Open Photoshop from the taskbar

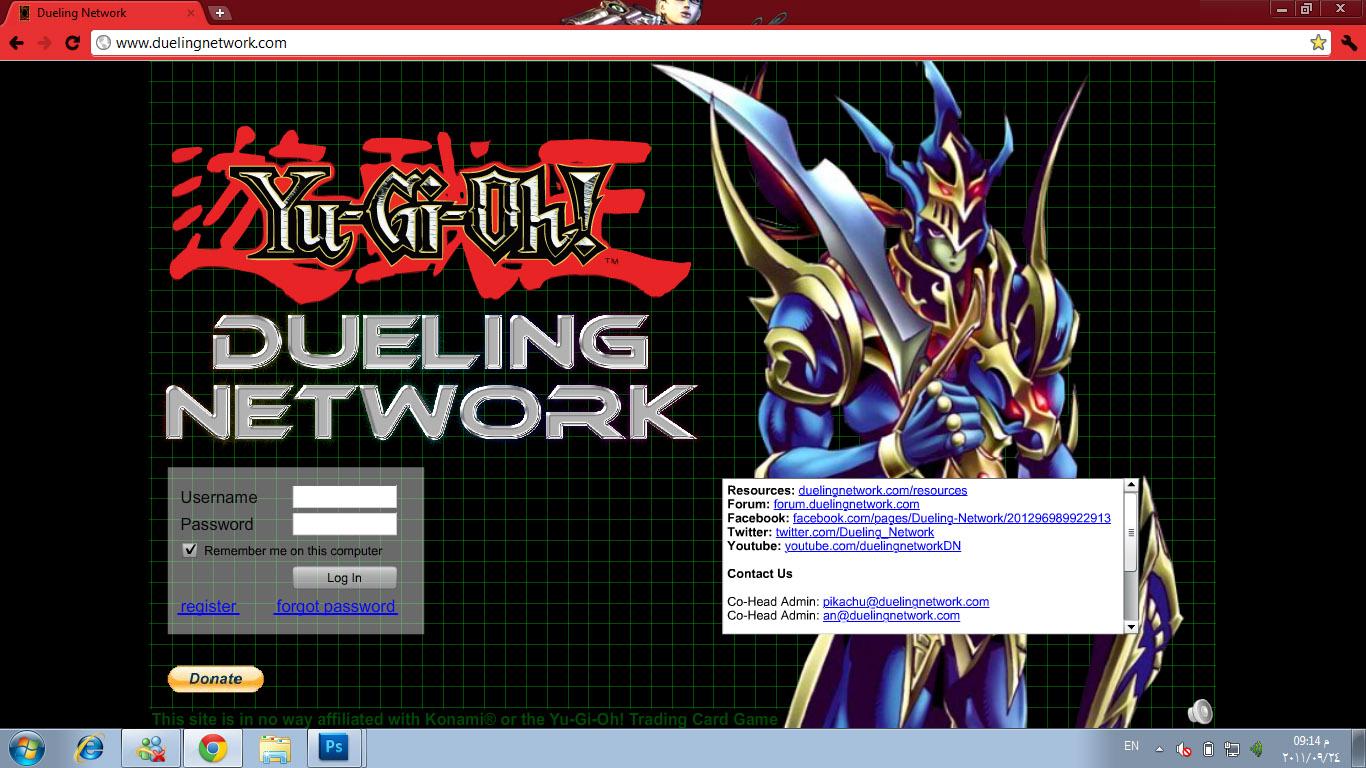(x=334, y=747)
